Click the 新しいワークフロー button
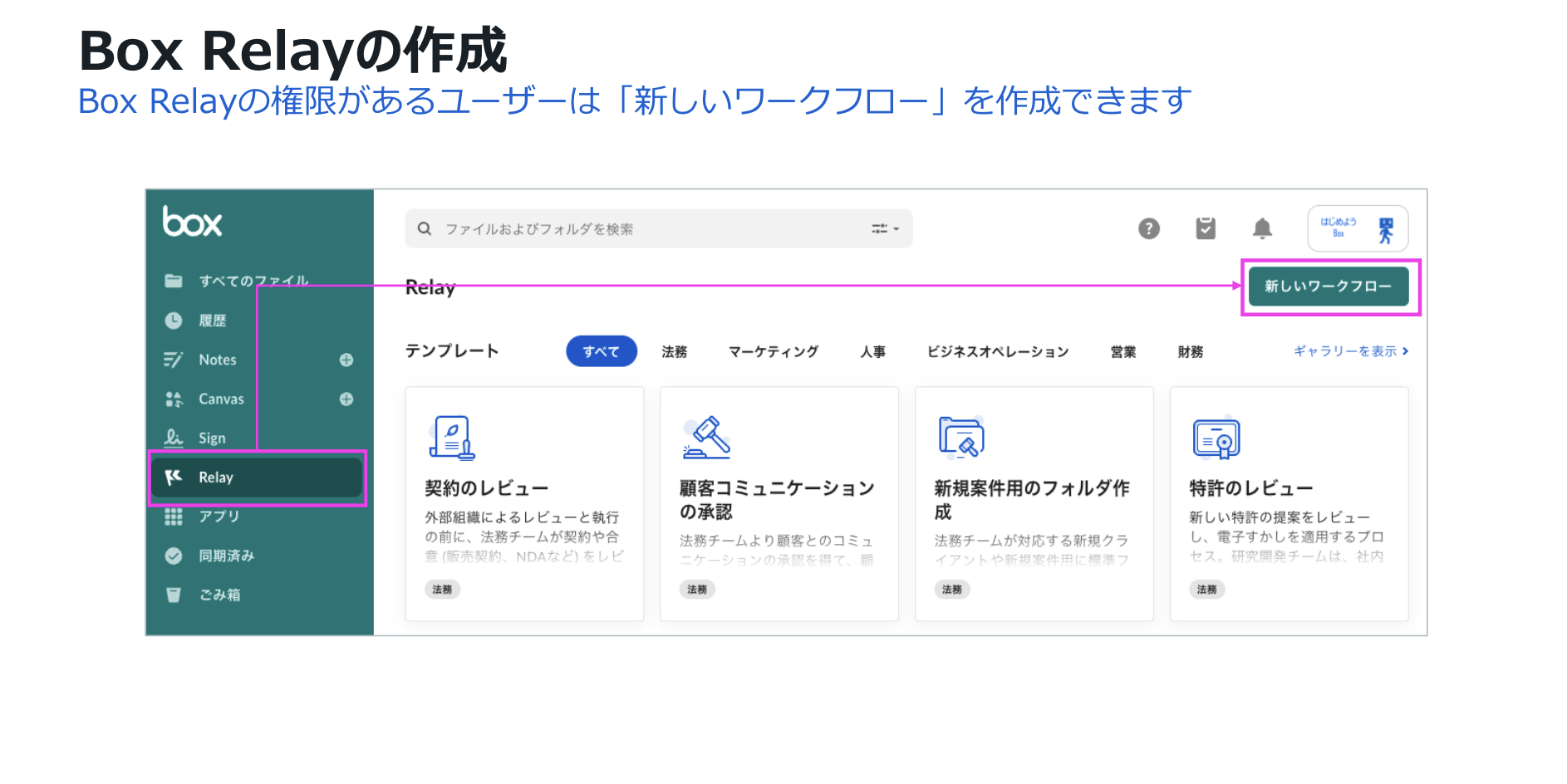1567x784 pixels. [x=1328, y=287]
